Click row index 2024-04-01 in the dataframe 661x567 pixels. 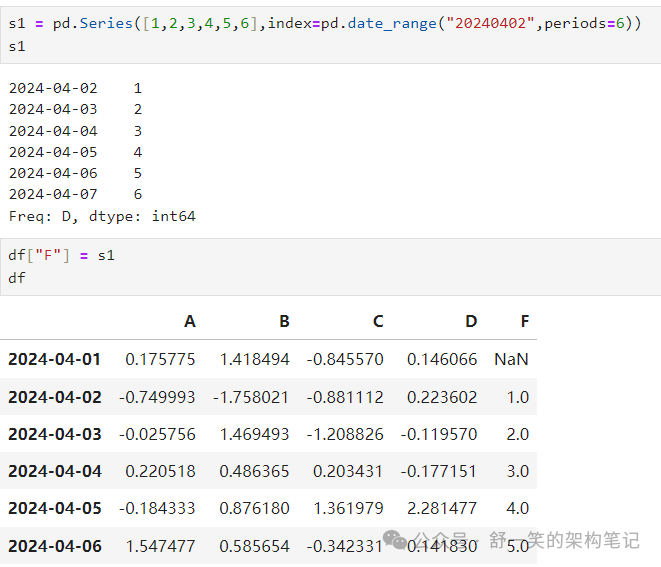point(55,359)
